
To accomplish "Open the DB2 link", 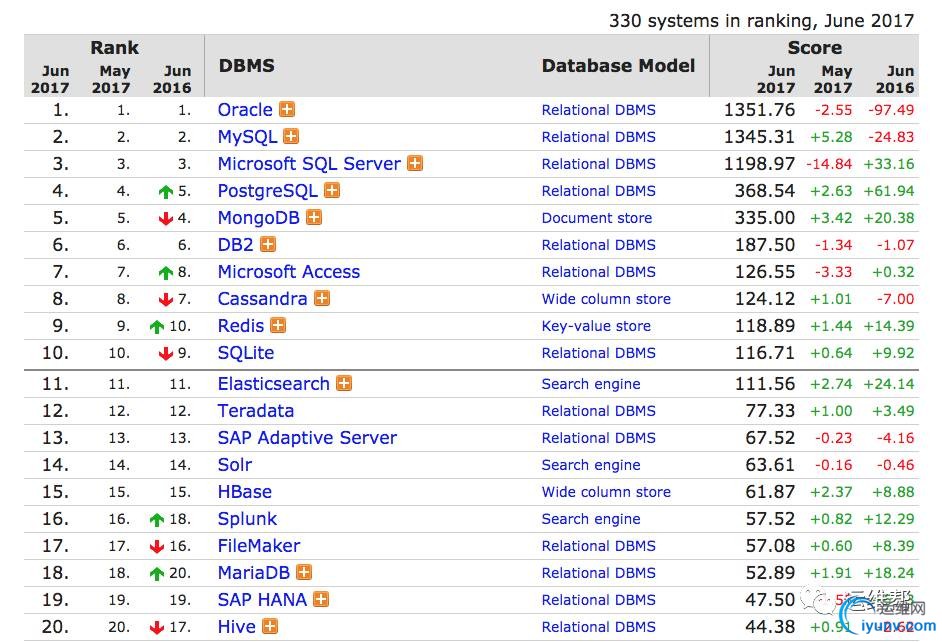I will point(236,245).
